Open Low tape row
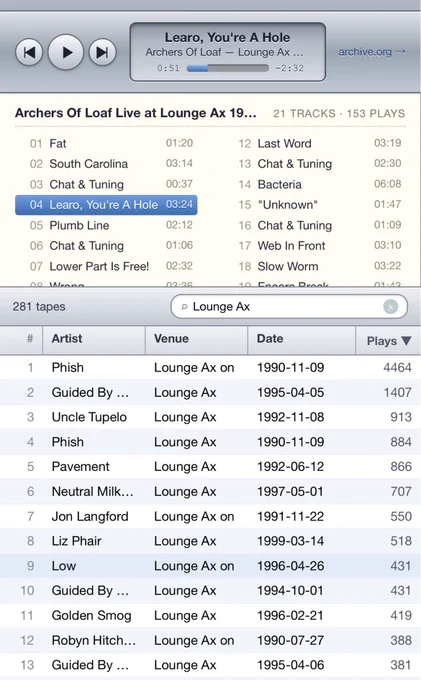This screenshot has width=421, height=680. [210, 566]
